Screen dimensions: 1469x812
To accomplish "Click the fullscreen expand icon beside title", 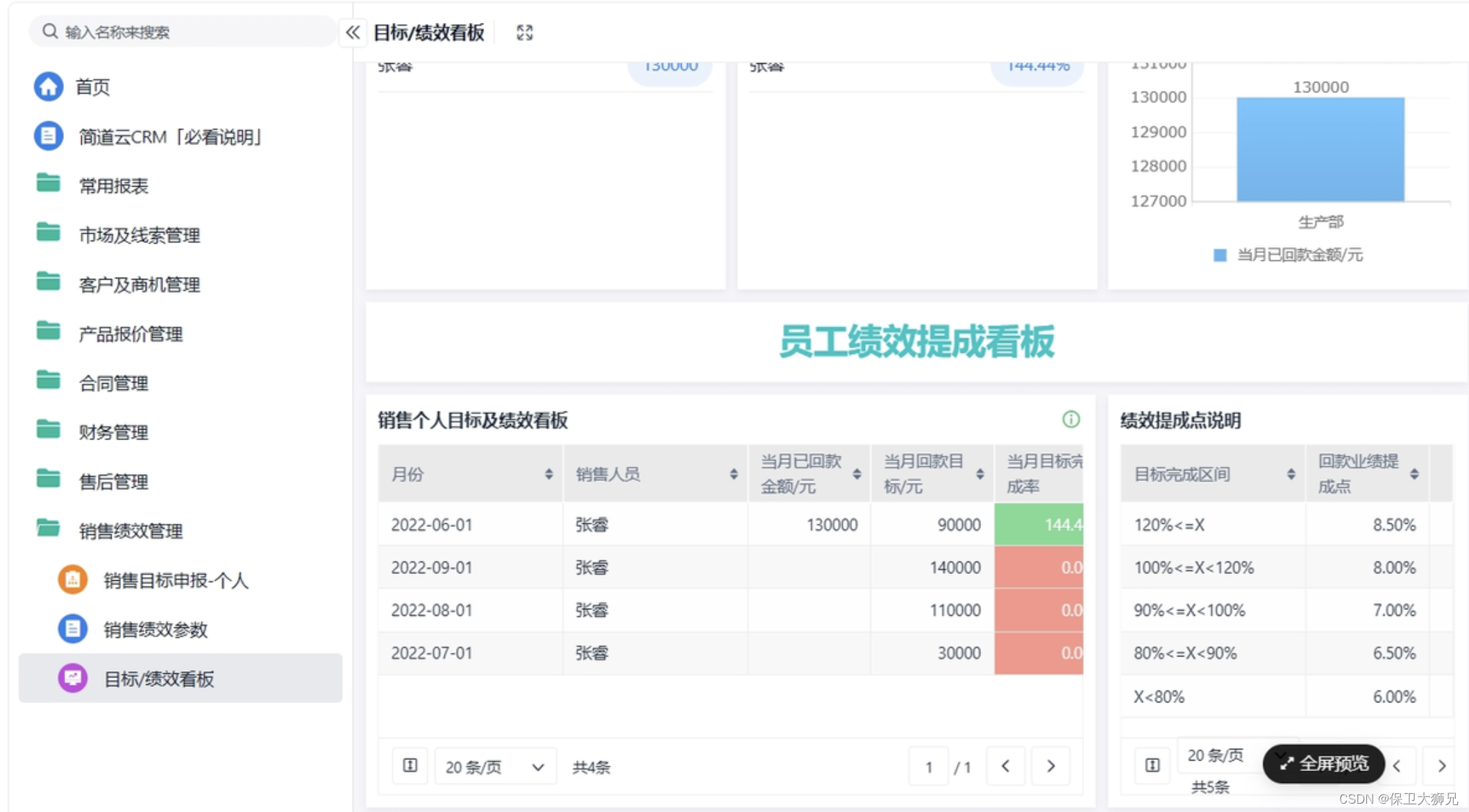I will pyautogui.click(x=525, y=33).
